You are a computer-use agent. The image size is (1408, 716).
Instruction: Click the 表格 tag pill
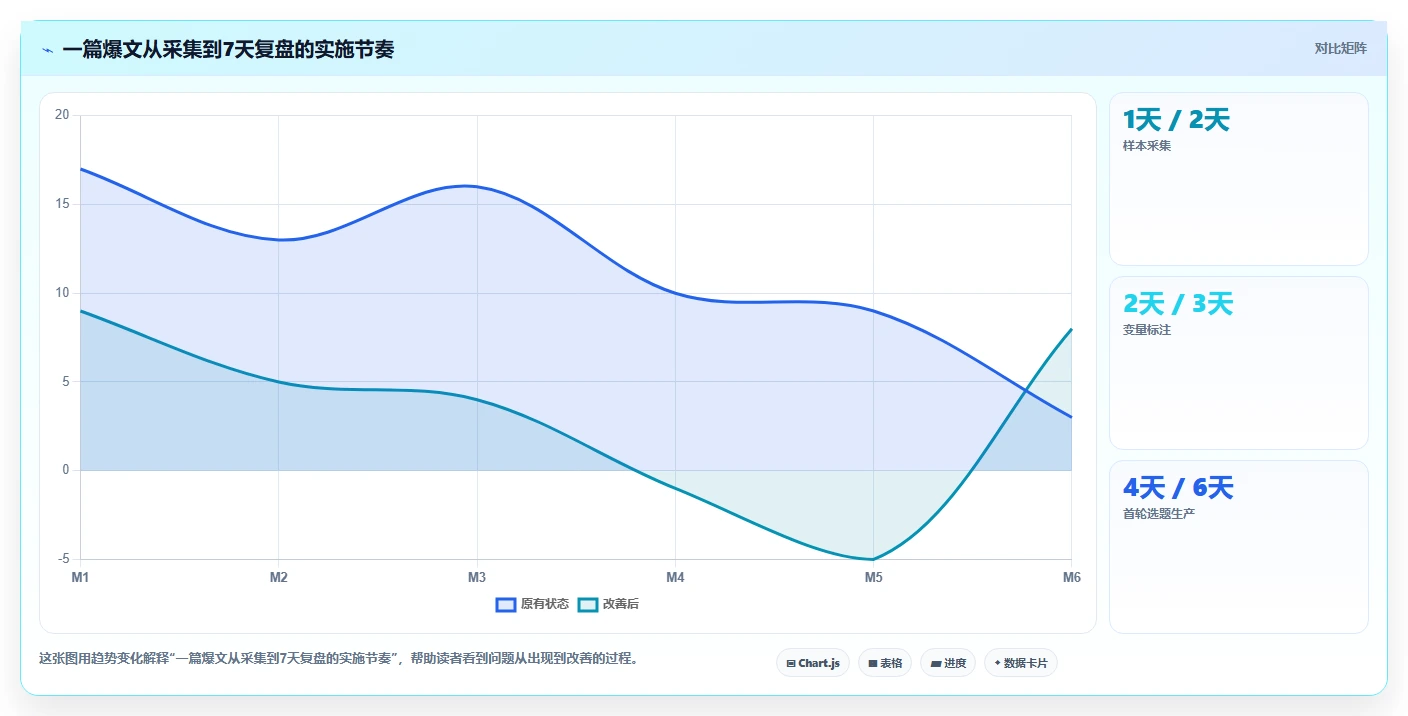point(885,663)
